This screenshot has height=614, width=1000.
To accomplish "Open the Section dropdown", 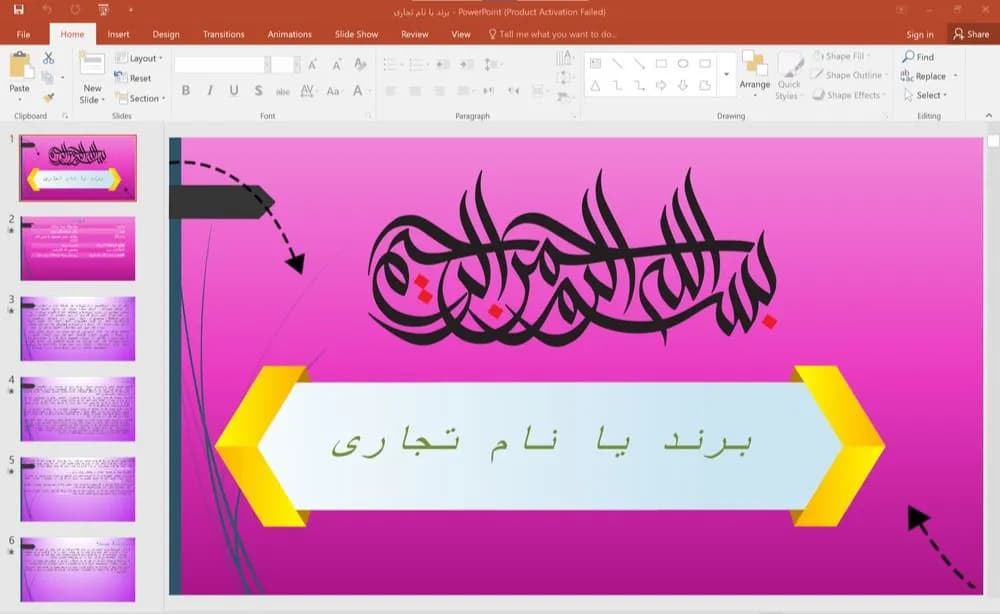I will click(140, 98).
